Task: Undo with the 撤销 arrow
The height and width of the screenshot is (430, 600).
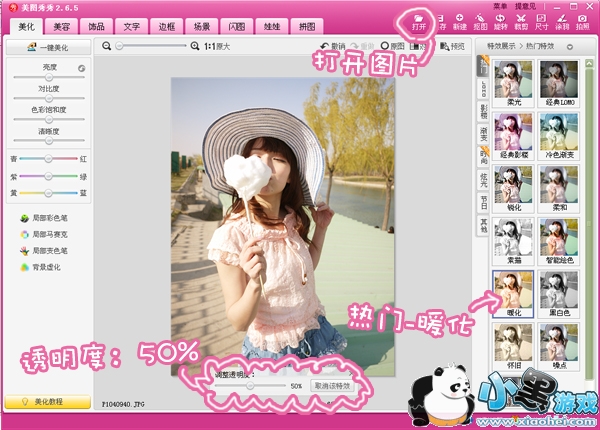Action: (333, 46)
